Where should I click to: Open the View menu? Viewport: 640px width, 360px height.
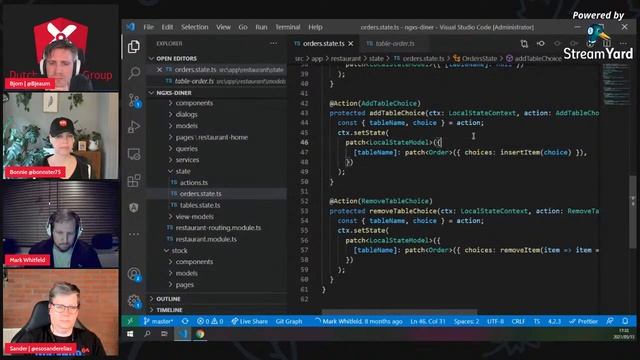point(223,27)
